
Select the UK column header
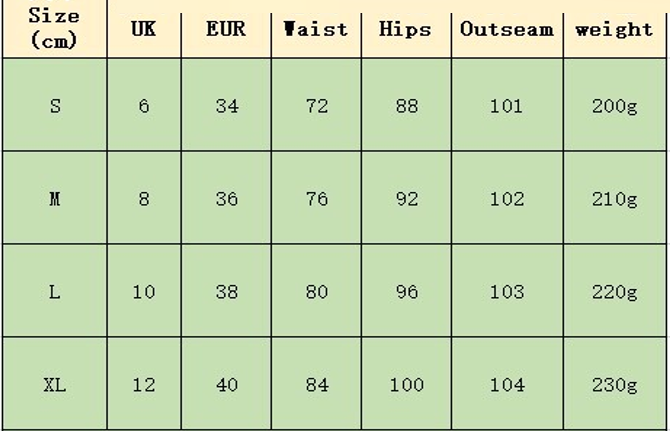pyautogui.click(x=144, y=29)
